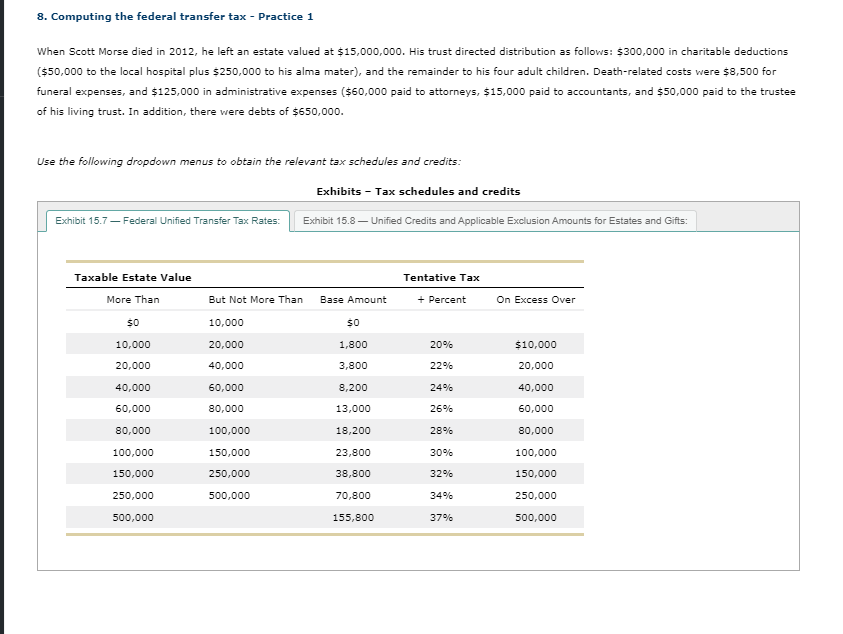The height and width of the screenshot is (634, 843).
Task: Select the '37%' percent cell
Action: point(441,517)
